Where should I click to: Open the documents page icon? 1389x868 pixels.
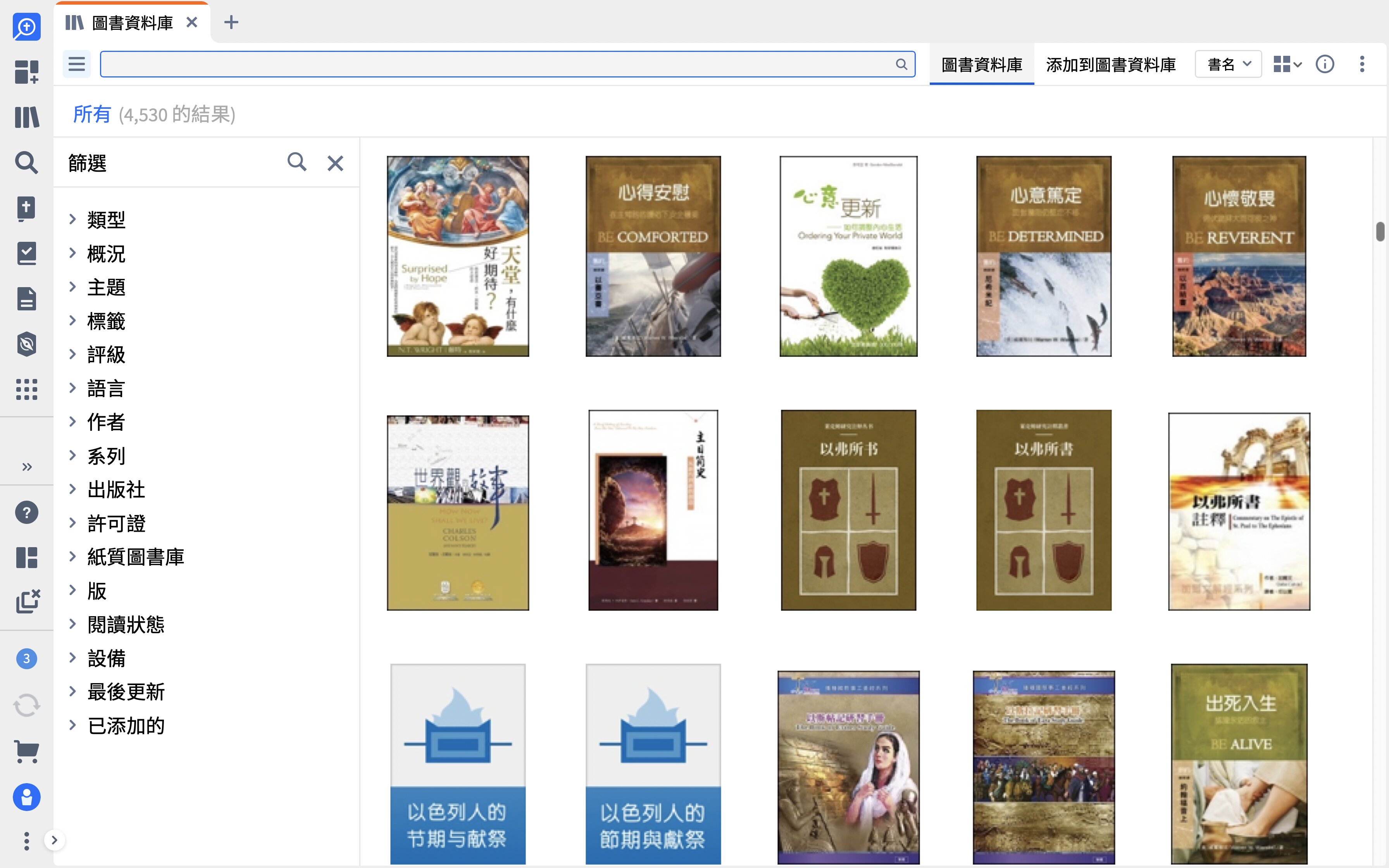tap(26, 298)
